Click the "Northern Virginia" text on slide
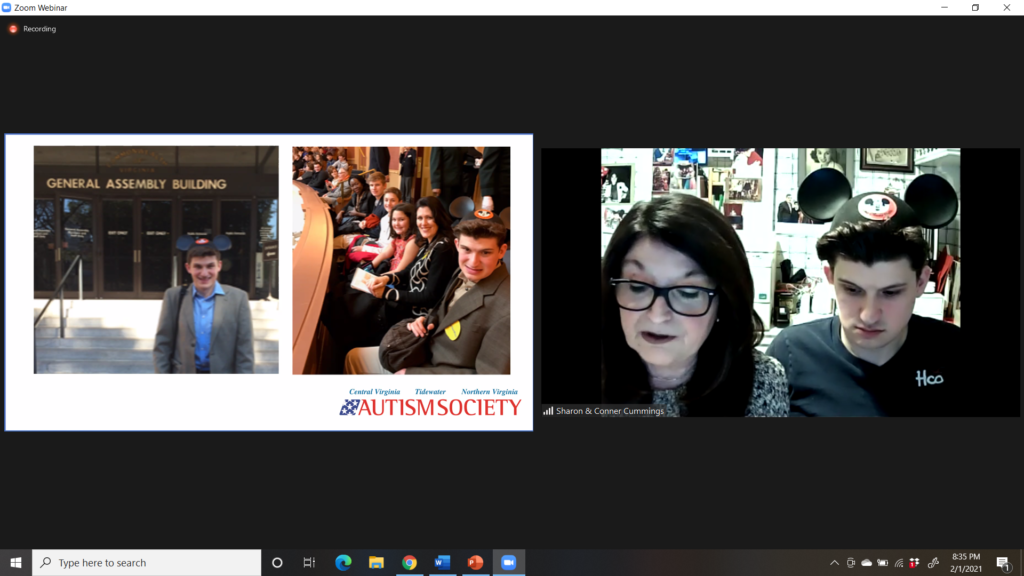 (489, 392)
